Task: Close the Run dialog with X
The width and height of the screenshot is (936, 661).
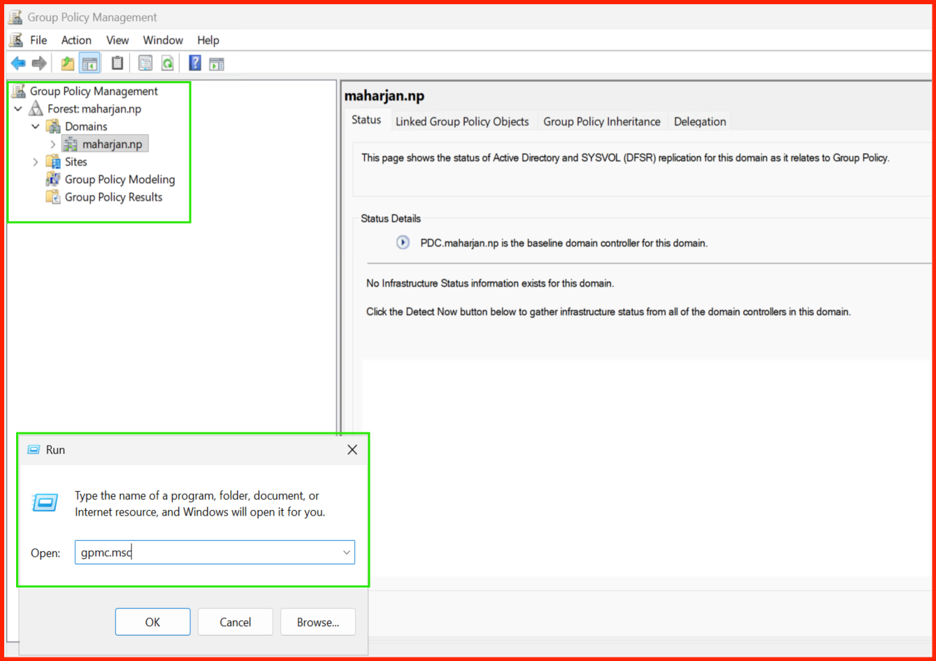Action: [x=352, y=450]
